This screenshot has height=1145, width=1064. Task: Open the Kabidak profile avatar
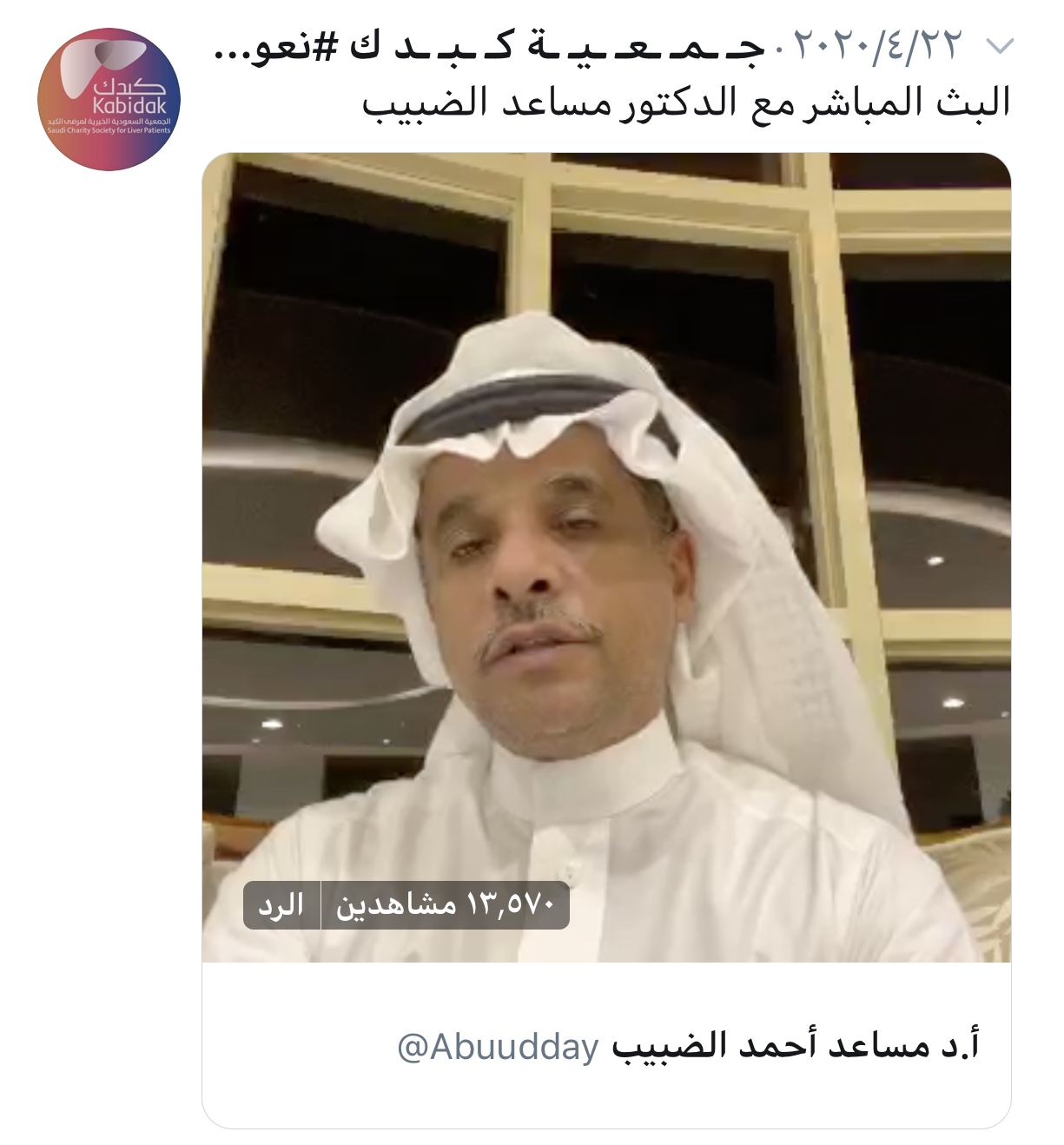coord(109,98)
